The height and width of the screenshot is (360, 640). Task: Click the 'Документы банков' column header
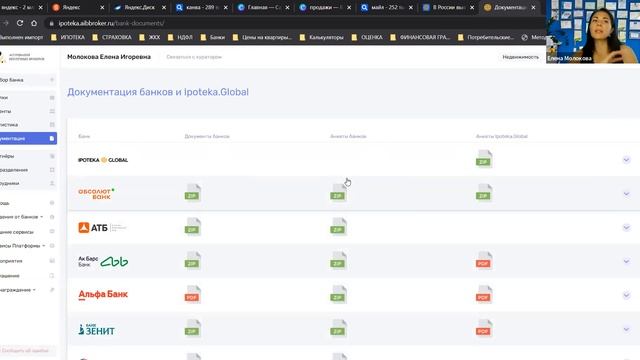(207, 136)
